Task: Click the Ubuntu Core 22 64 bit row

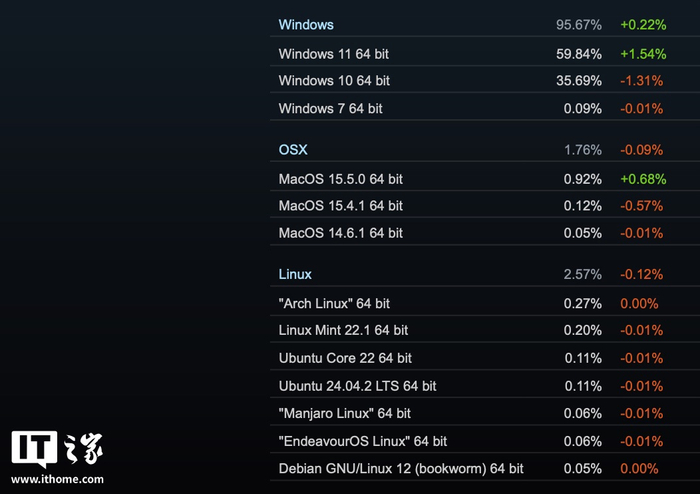Action: click(x=345, y=358)
